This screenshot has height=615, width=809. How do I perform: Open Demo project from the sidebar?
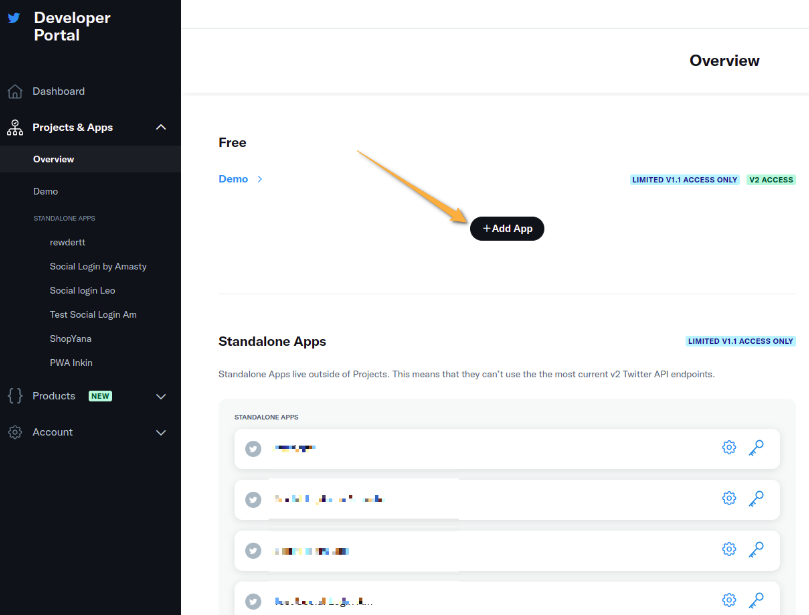[45, 191]
